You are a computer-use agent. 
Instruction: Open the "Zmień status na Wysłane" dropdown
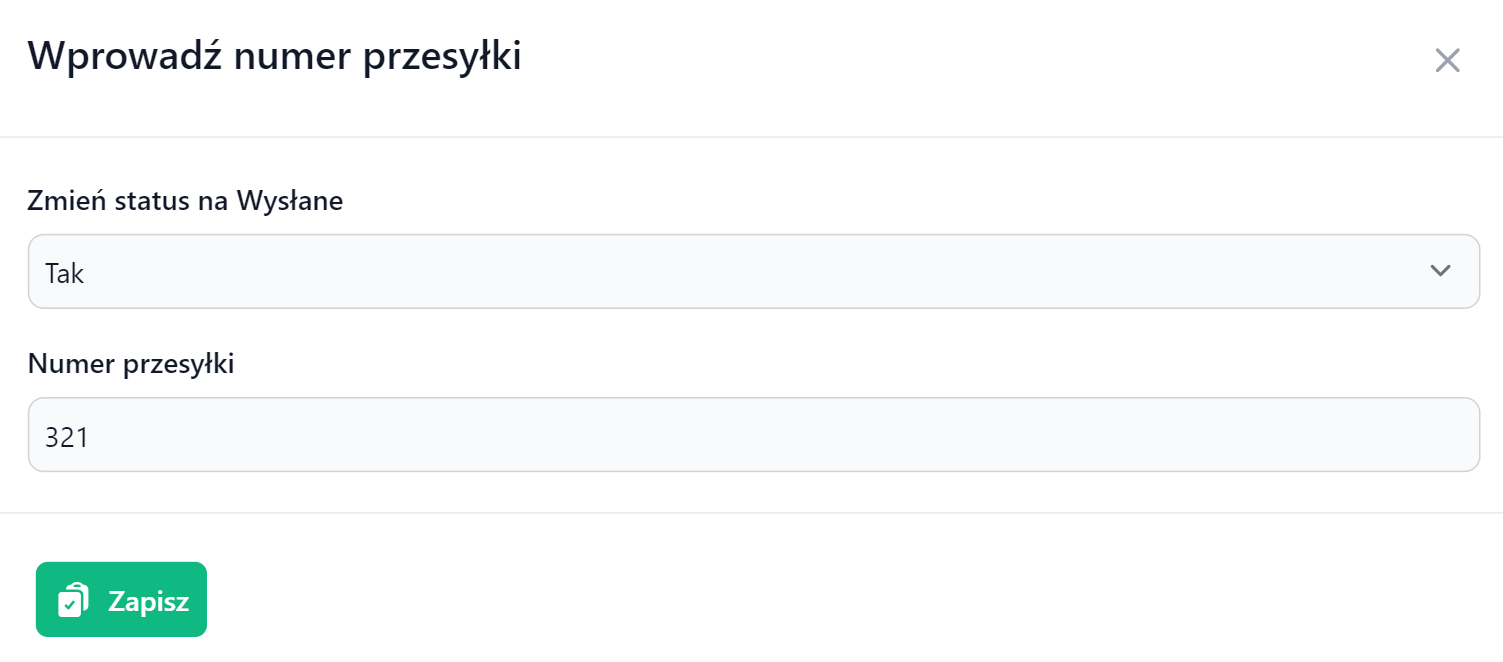[x=752, y=272]
